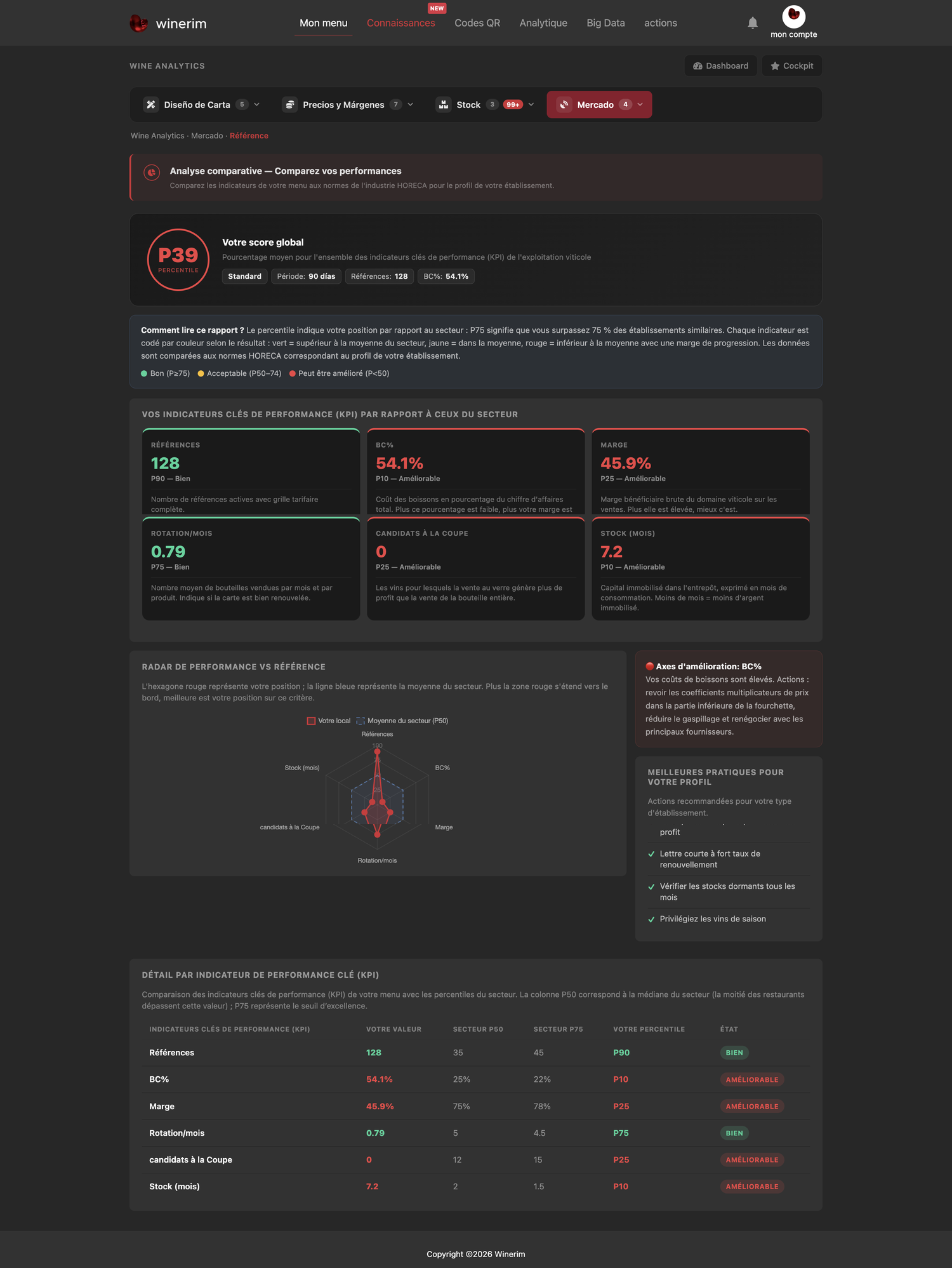Click the Dashboard gauge icon
Image resolution: width=952 pixels, height=1268 pixels.
point(697,66)
